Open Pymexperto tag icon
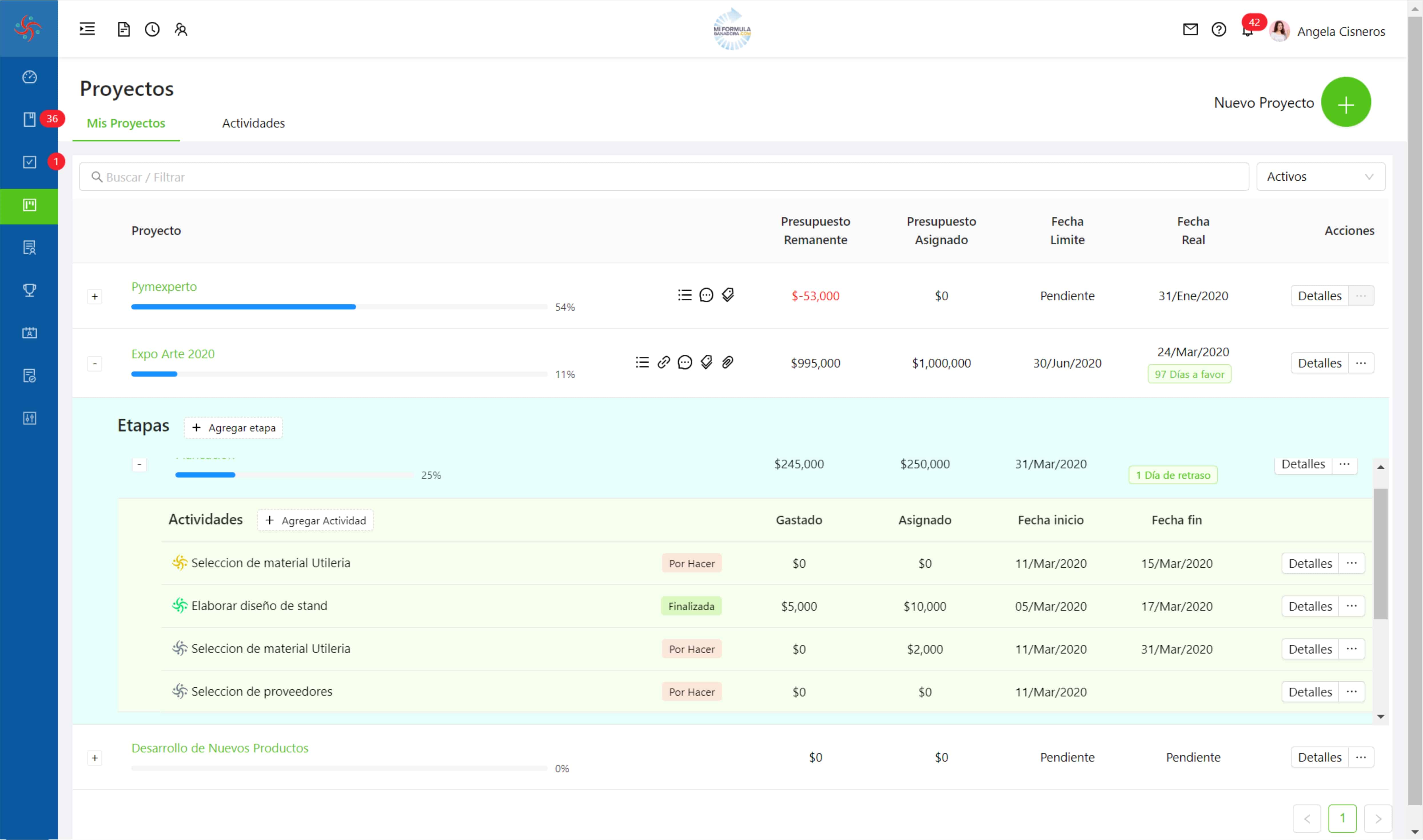Screen dimensions: 1423x840 727,295
